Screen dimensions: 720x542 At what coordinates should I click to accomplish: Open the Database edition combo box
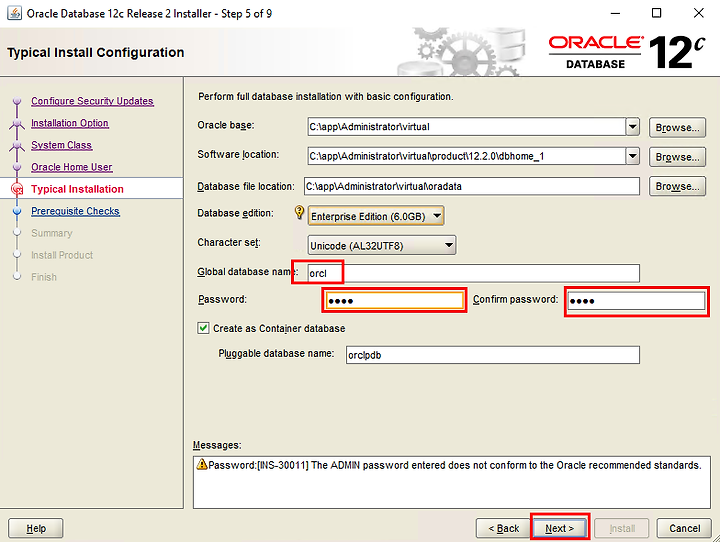point(376,215)
